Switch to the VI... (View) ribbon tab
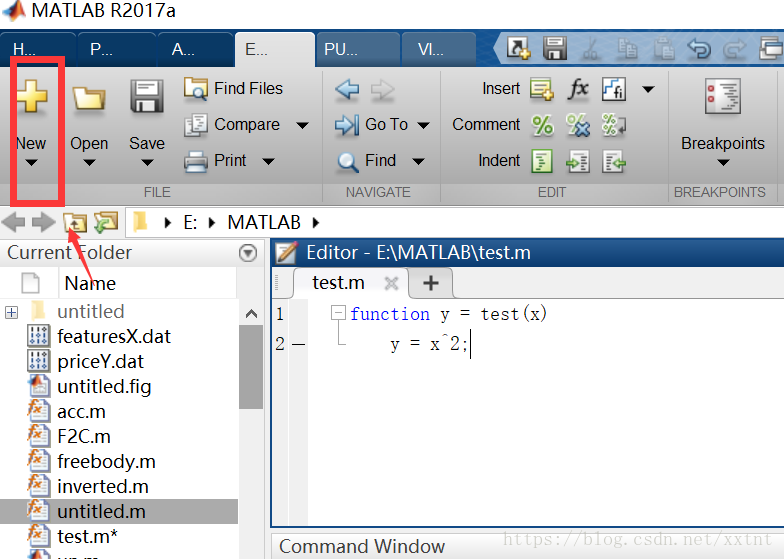This screenshot has height=559, width=784. click(x=438, y=50)
